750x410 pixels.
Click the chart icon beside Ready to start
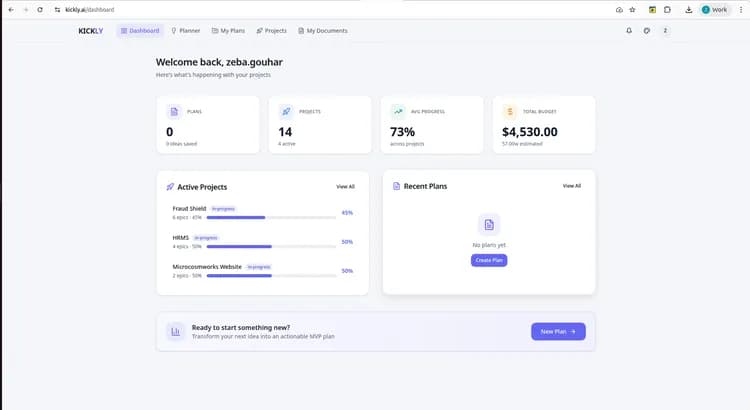[x=176, y=332]
